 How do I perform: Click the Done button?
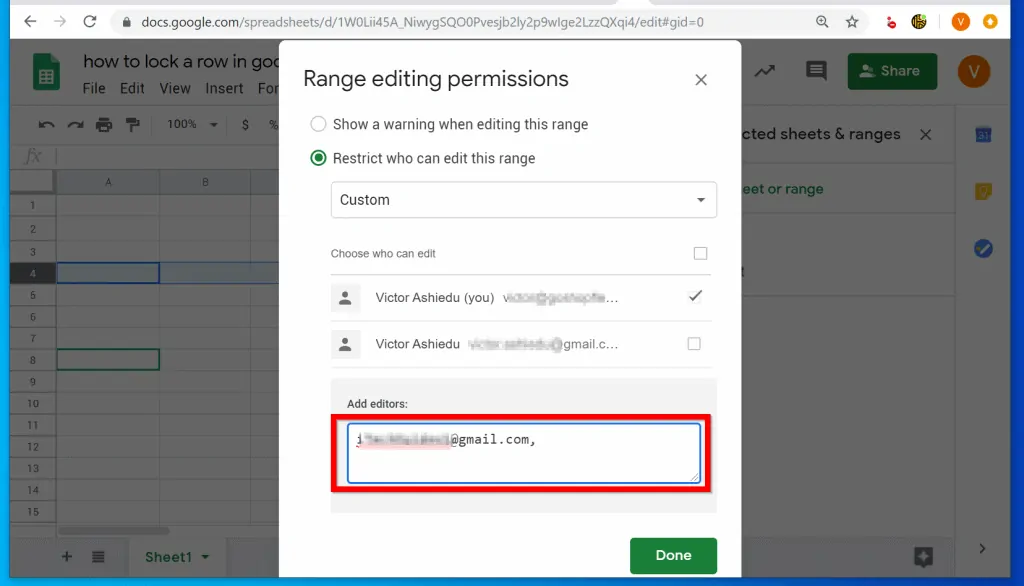(x=673, y=555)
